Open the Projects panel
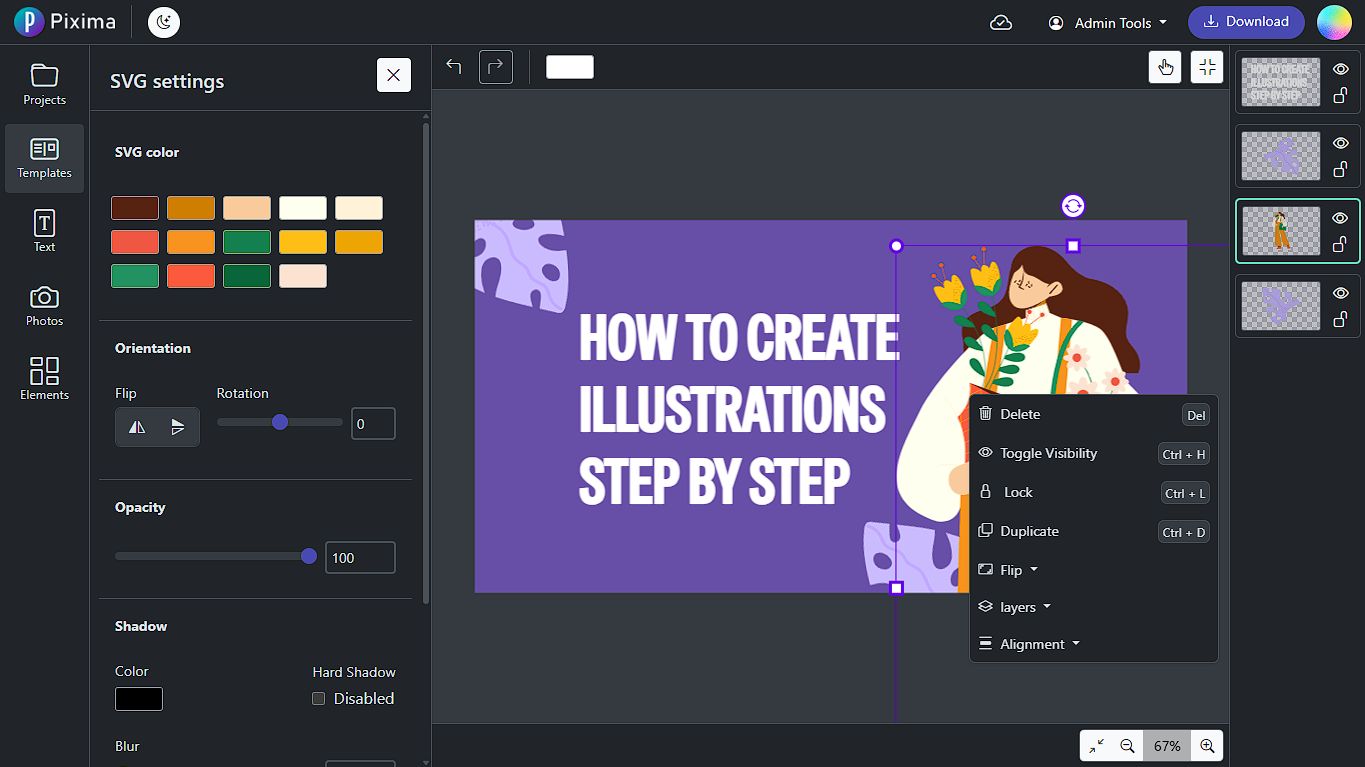This screenshot has width=1365, height=767. (44, 84)
